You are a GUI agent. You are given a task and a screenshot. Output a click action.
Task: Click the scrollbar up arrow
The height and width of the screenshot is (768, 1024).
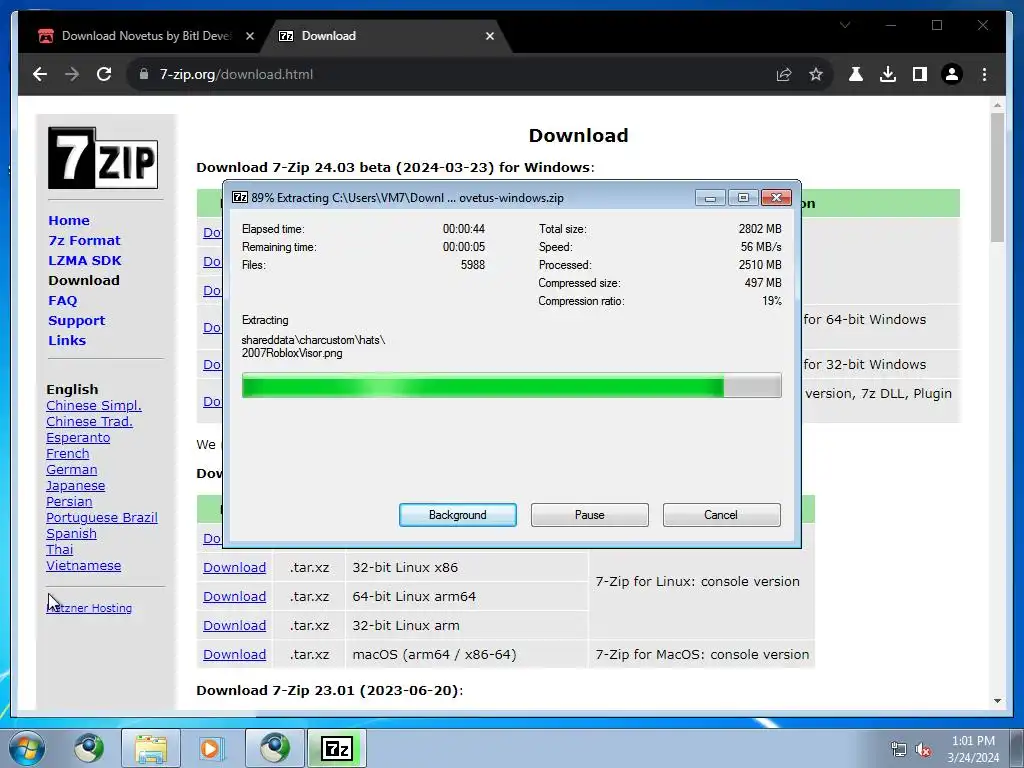tap(997, 104)
